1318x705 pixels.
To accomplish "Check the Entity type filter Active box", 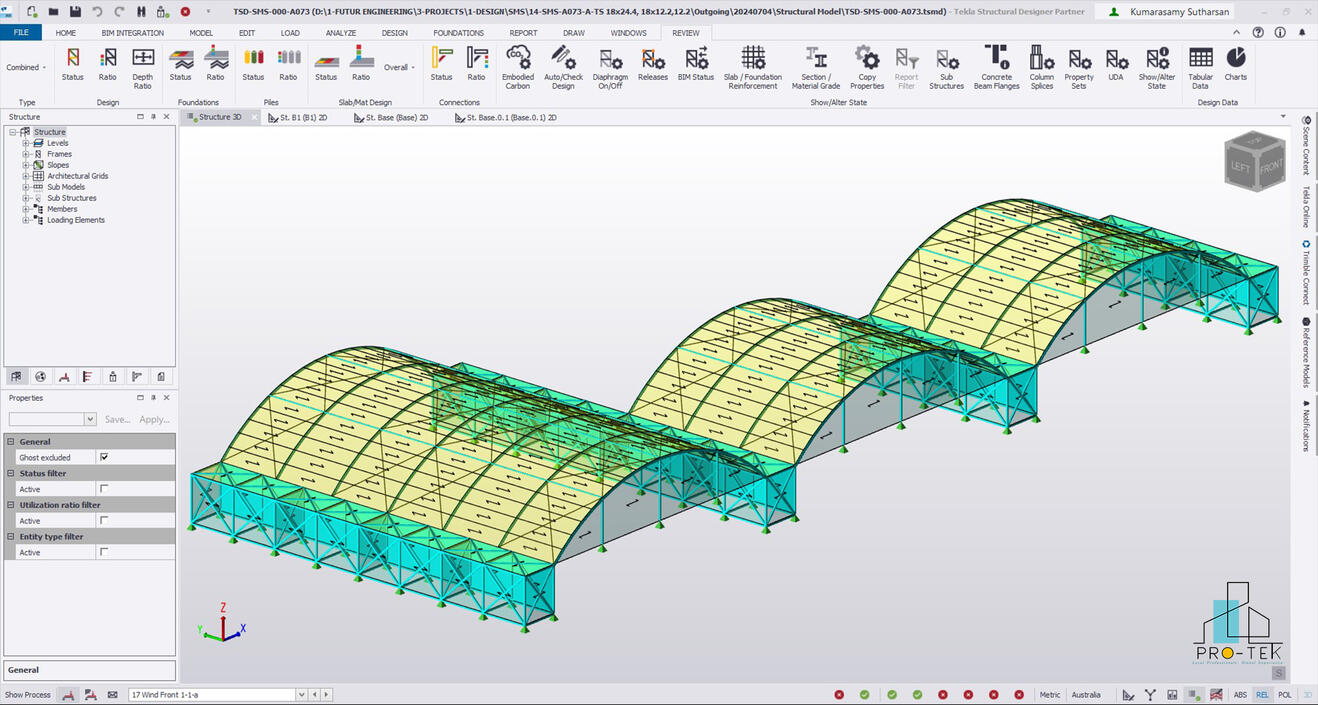I will [104, 552].
